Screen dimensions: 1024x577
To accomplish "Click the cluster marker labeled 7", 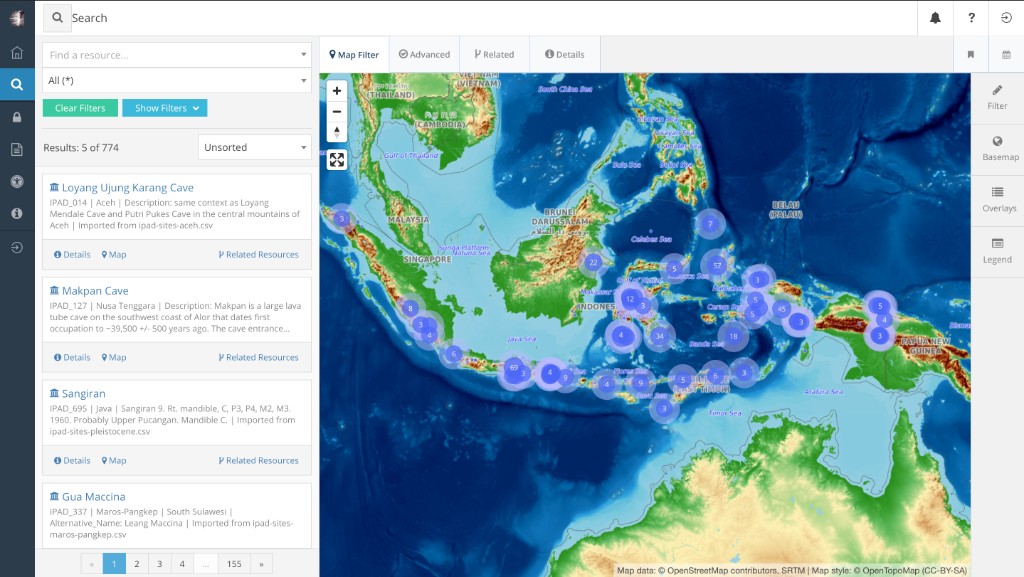I will tap(710, 225).
